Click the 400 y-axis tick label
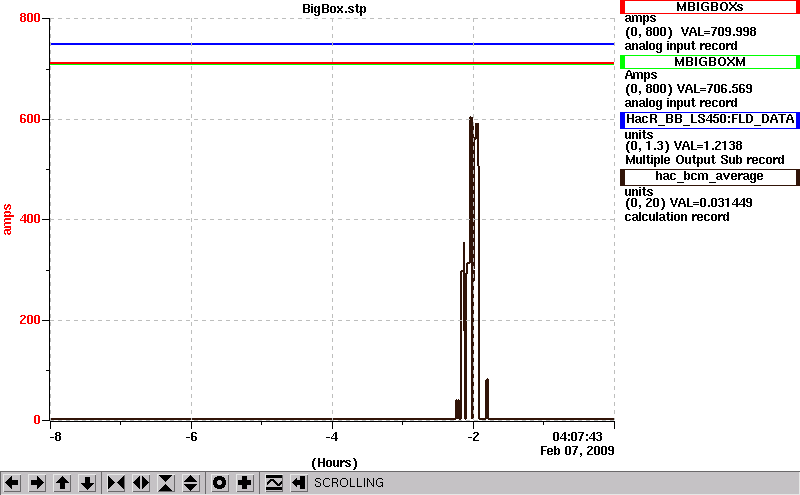Image resolution: width=800 pixels, height=495 pixels. tap(30, 219)
